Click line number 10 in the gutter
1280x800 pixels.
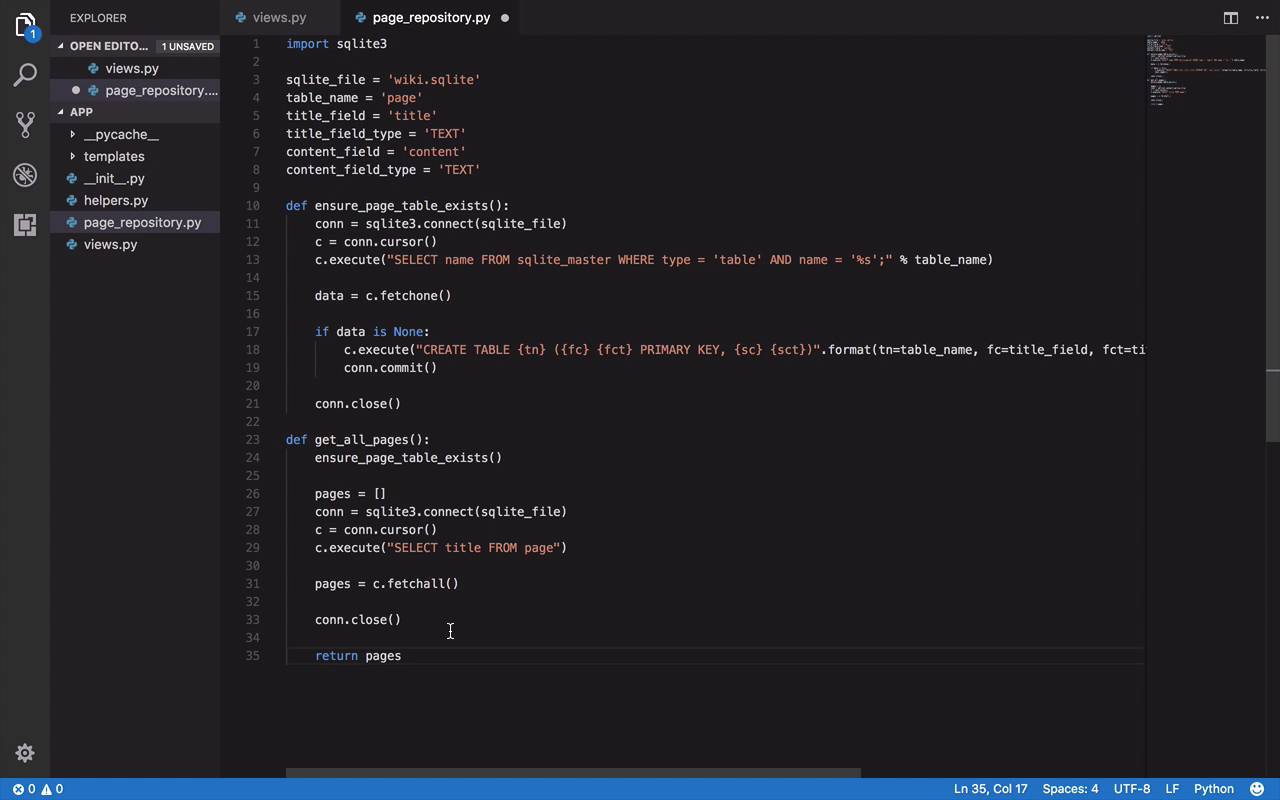(253, 206)
